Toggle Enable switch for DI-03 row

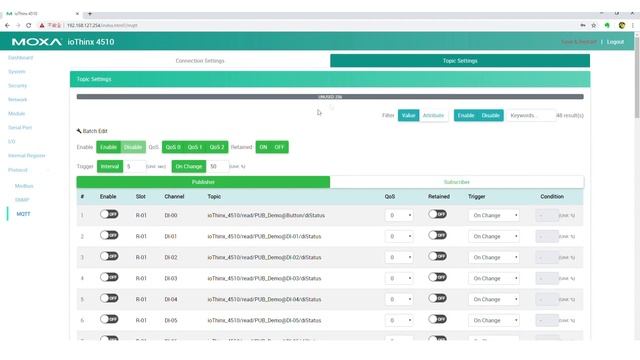click(109, 277)
